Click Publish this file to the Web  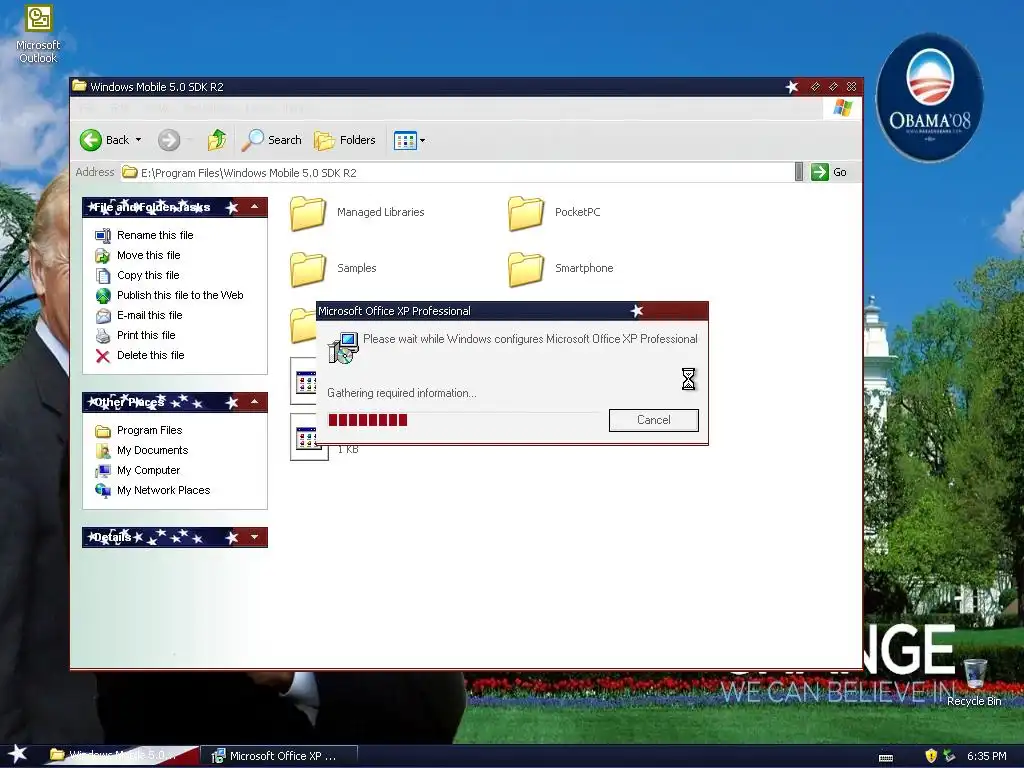[180, 295]
